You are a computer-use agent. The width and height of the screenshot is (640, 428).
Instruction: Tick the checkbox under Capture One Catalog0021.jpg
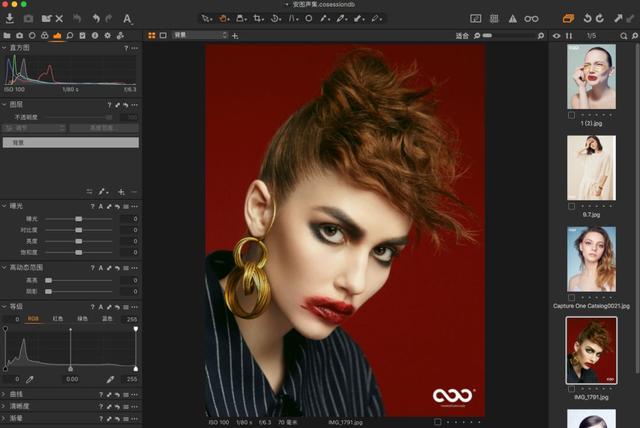pyautogui.click(x=571, y=298)
